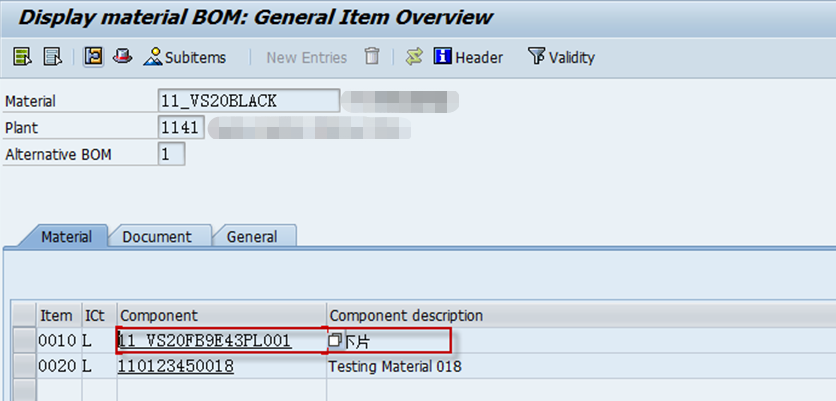Click the Alternative BOM field
The image size is (836, 401).
click(x=171, y=154)
